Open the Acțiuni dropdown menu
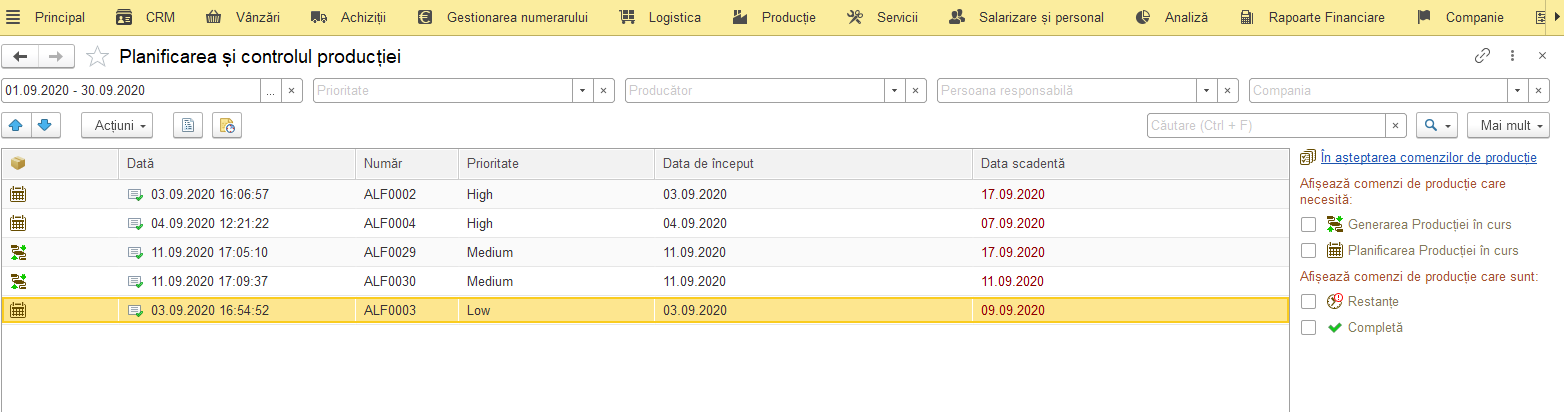Screen dimensions: 1564x412 pos(116,125)
